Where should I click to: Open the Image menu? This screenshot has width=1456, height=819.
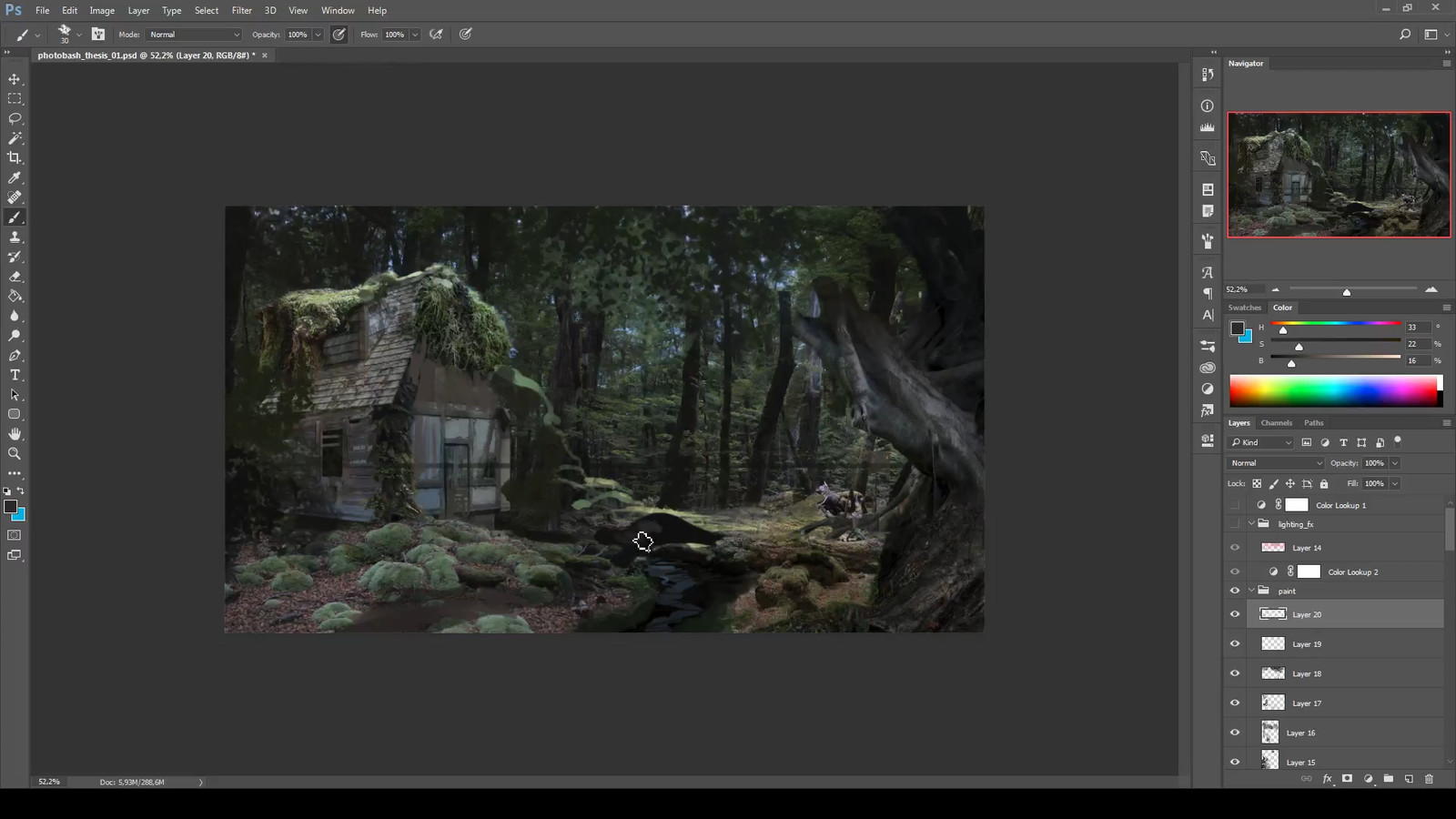click(x=102, y=10)
